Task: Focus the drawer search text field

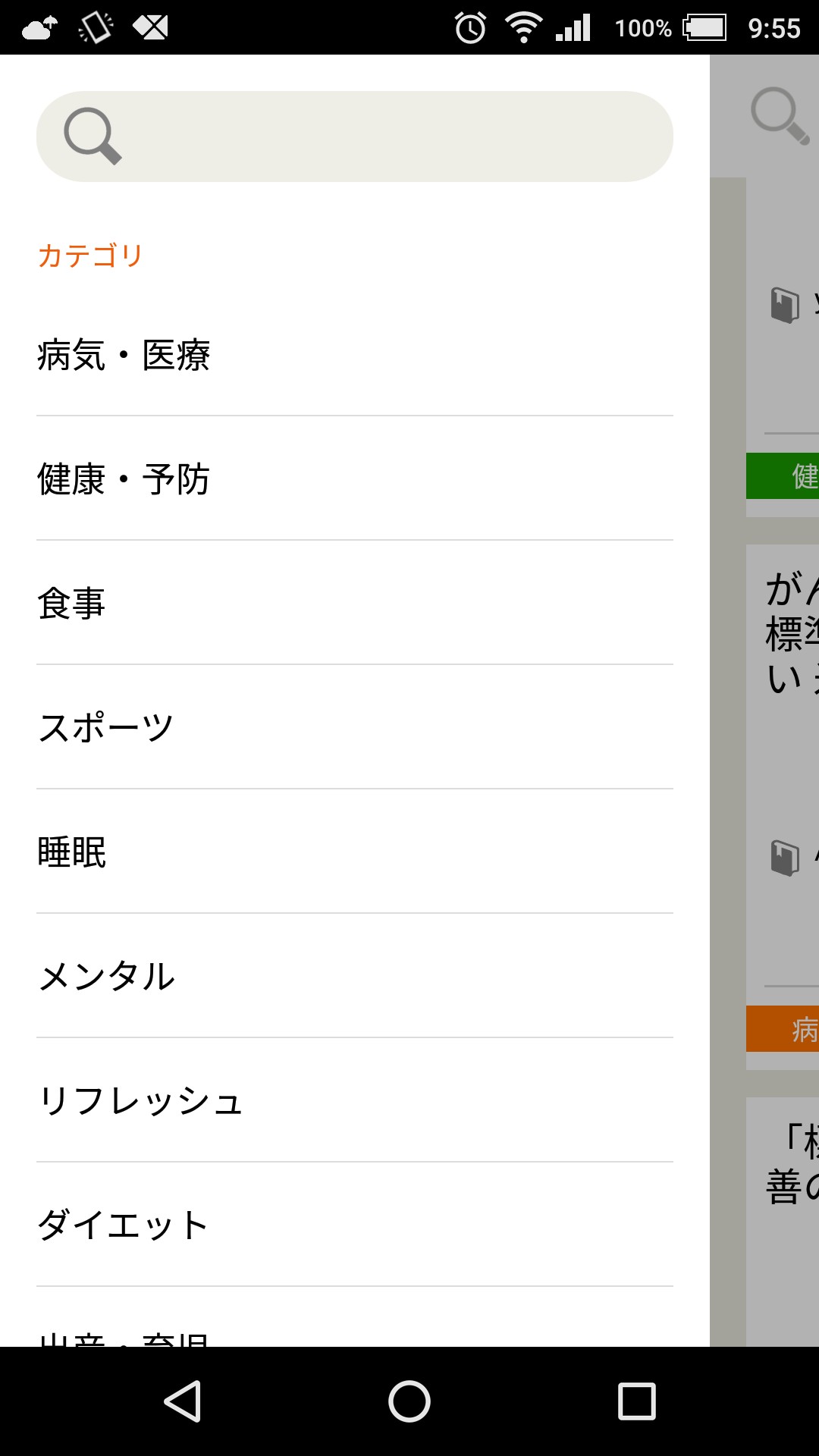Action: (x=394, y=136)
